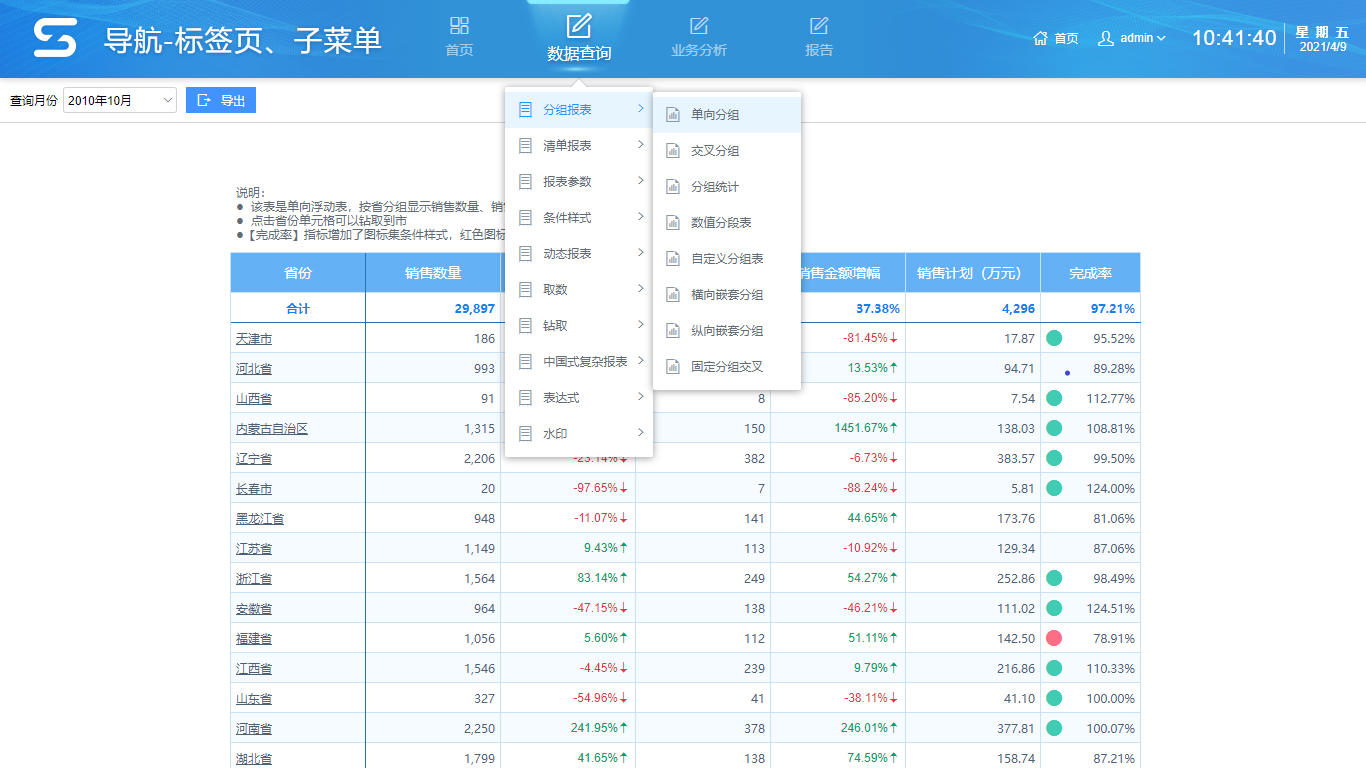Open the 查询月份 dropdown showing 2010年10月
The image size is (1366, 768).
[x=120, y=100]
